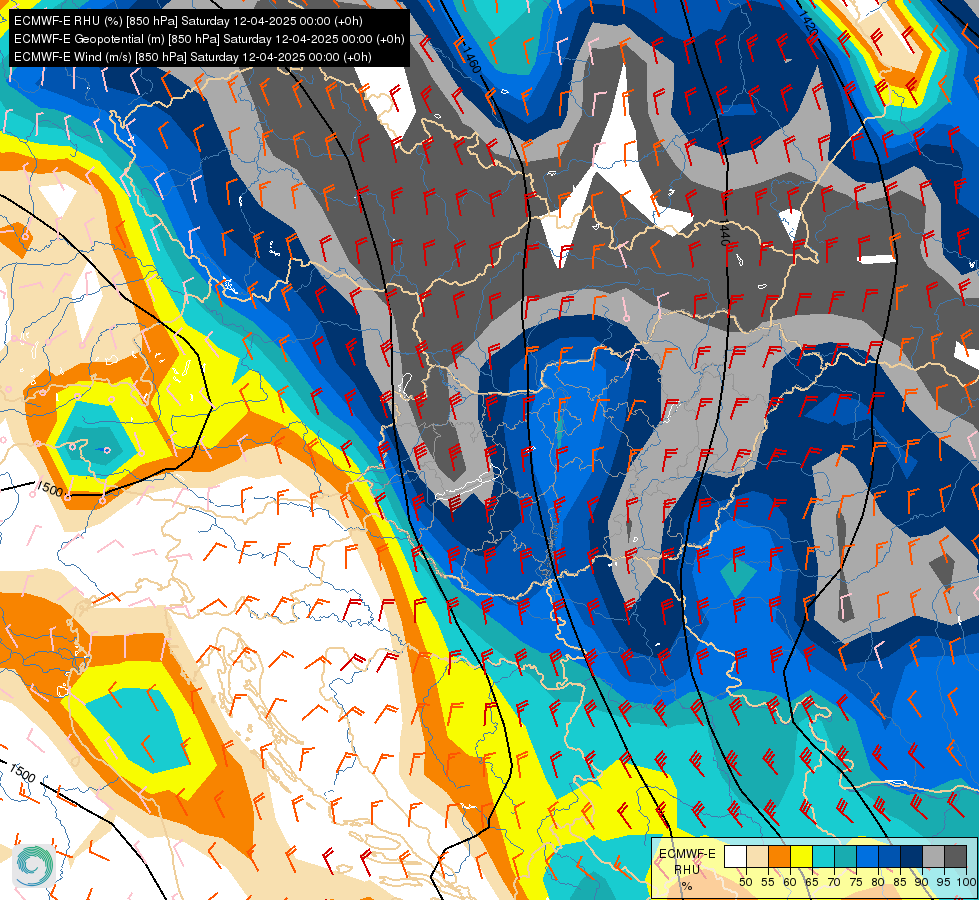Click the legend value 75
This screenshot has width=979, height=900.
point(856,882)
